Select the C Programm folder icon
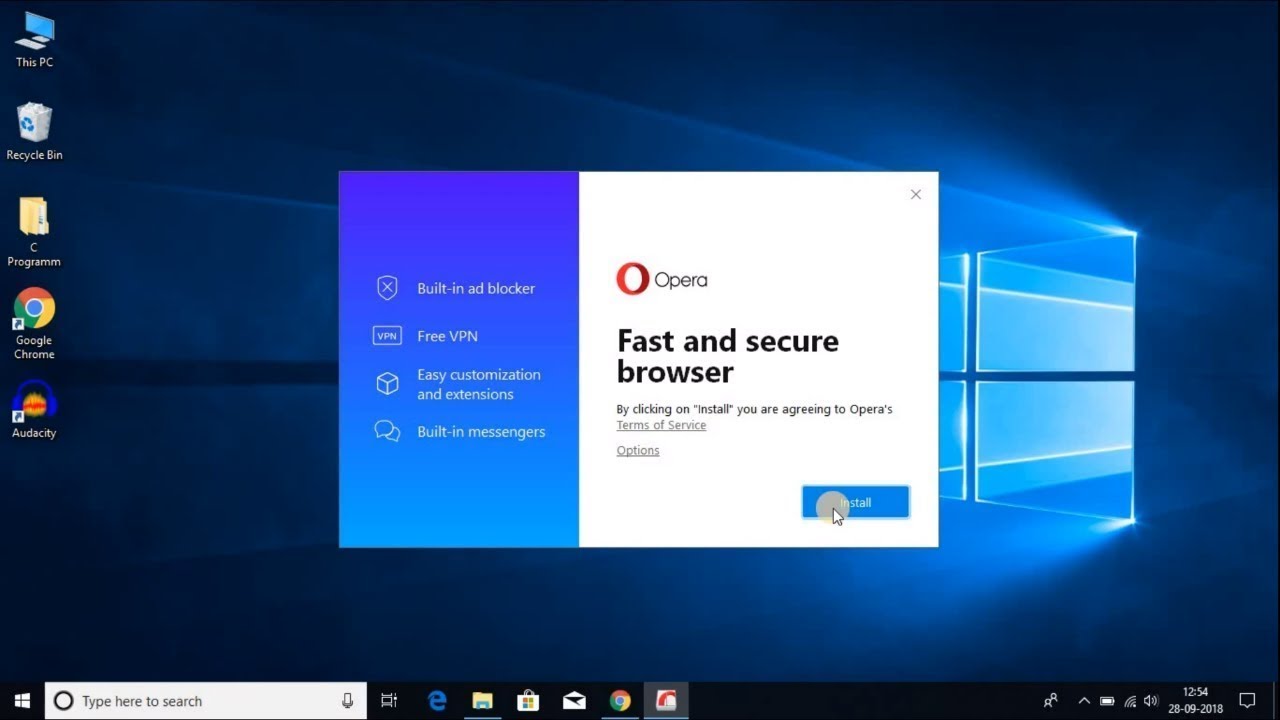Viewport: 1280px width, 720px height. 34,232
